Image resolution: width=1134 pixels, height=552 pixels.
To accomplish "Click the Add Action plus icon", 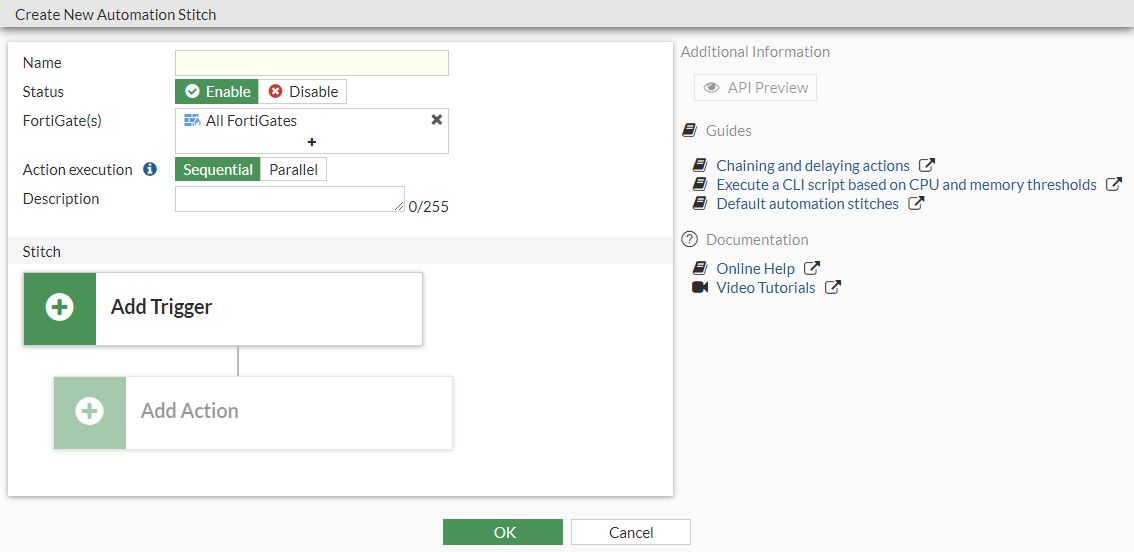I will pos(90,412).
